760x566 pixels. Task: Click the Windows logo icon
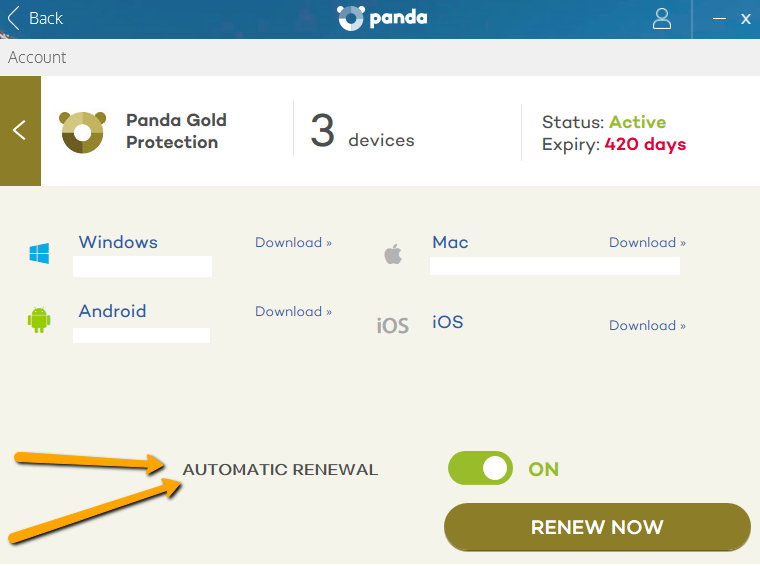point(39,253)
